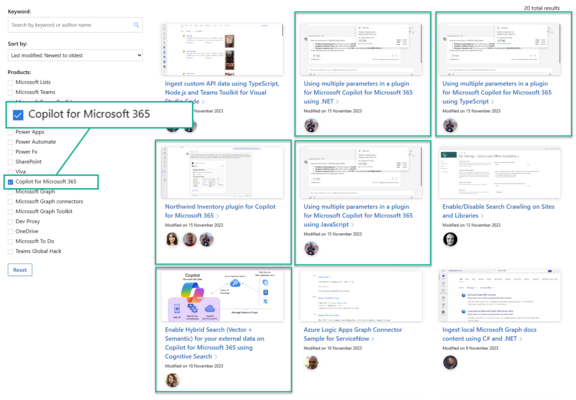Click the 'Products:' filter heading
The image size is (576, 400).
tap(19, 72)
